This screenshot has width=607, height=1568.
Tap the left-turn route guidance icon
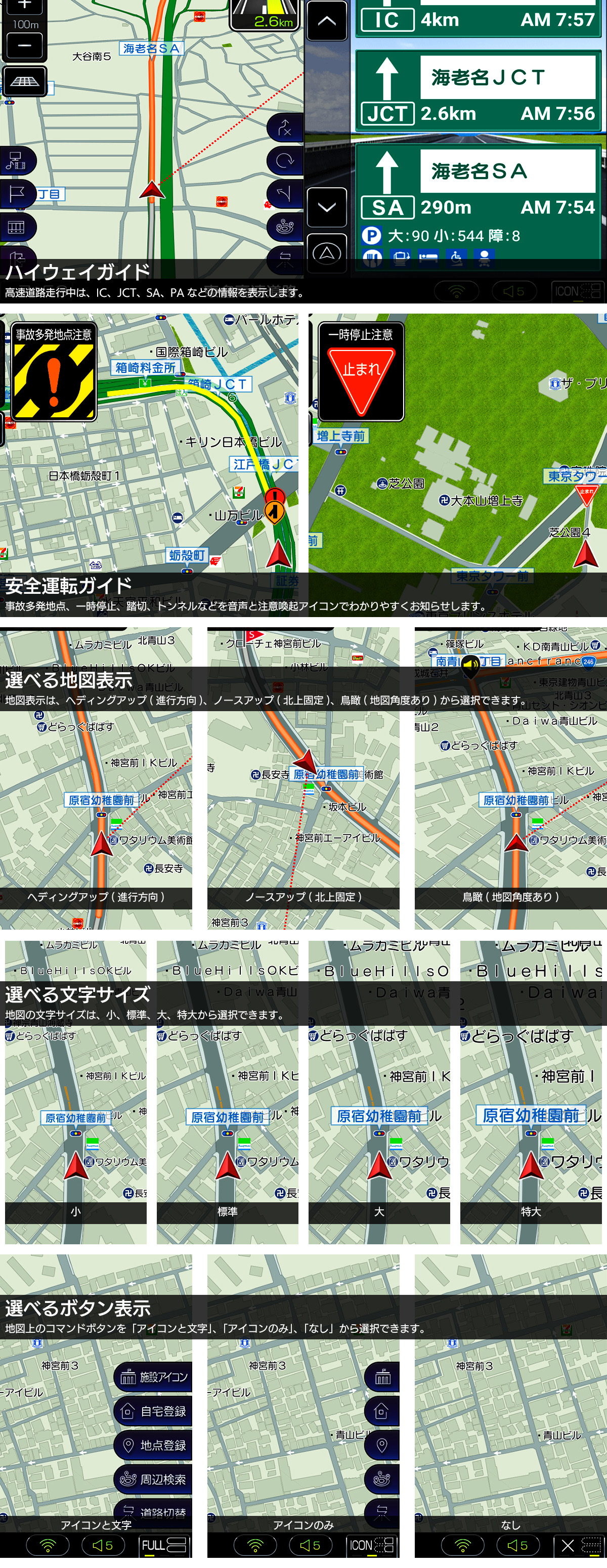pos(285,194)
